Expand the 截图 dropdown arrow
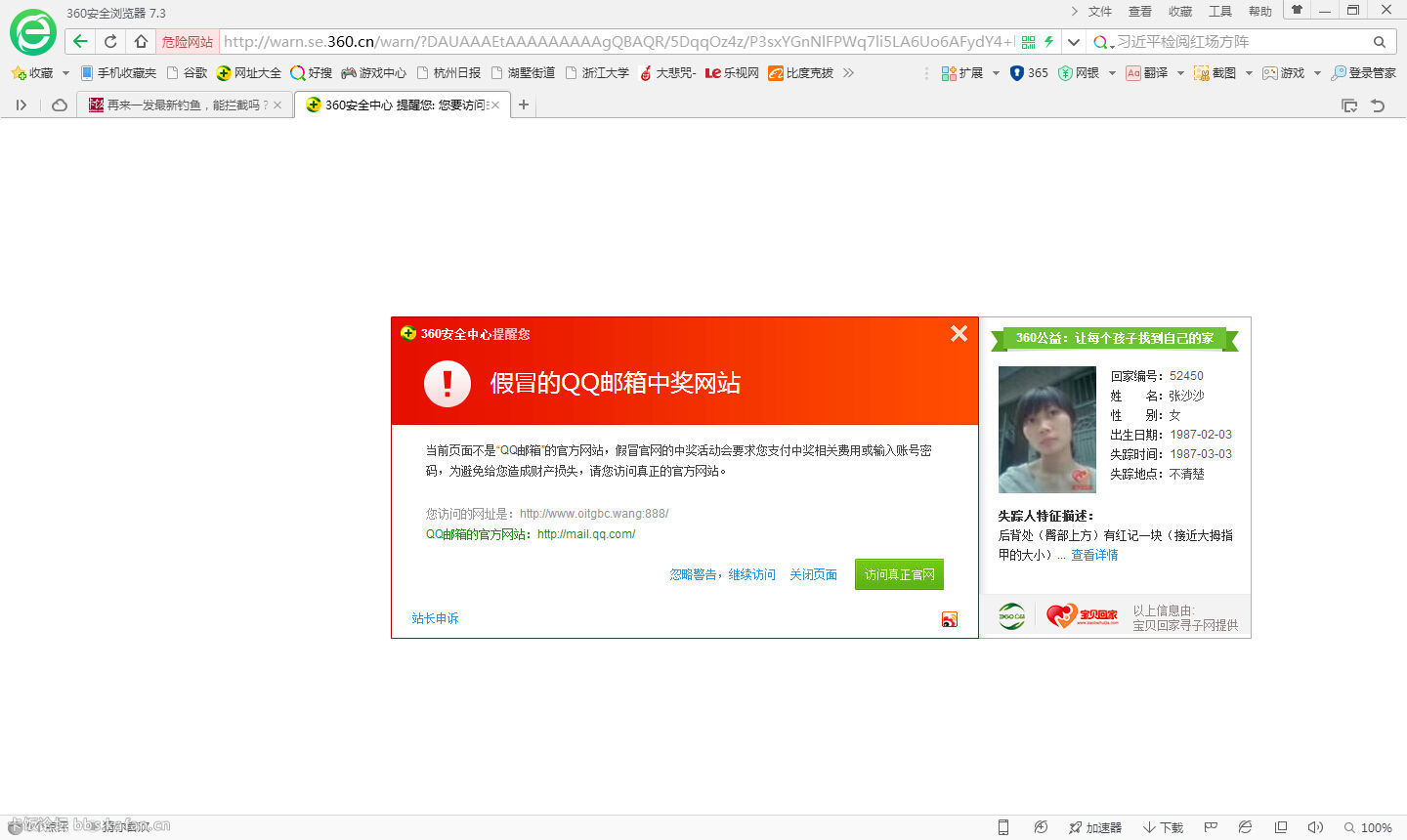Image resolution: width=1407 pixels, height=840 pixels. (x=1249, y=73)
